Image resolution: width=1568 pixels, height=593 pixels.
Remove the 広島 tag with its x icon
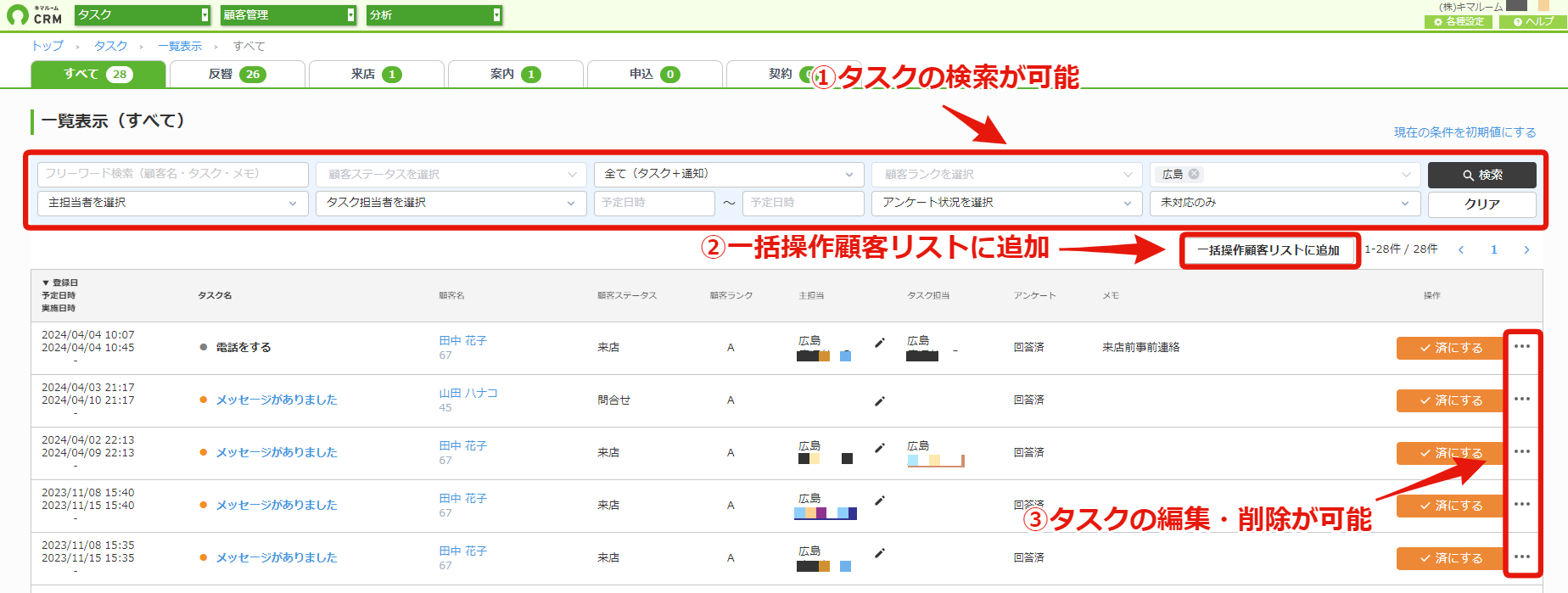click(x=1194, y=174)
